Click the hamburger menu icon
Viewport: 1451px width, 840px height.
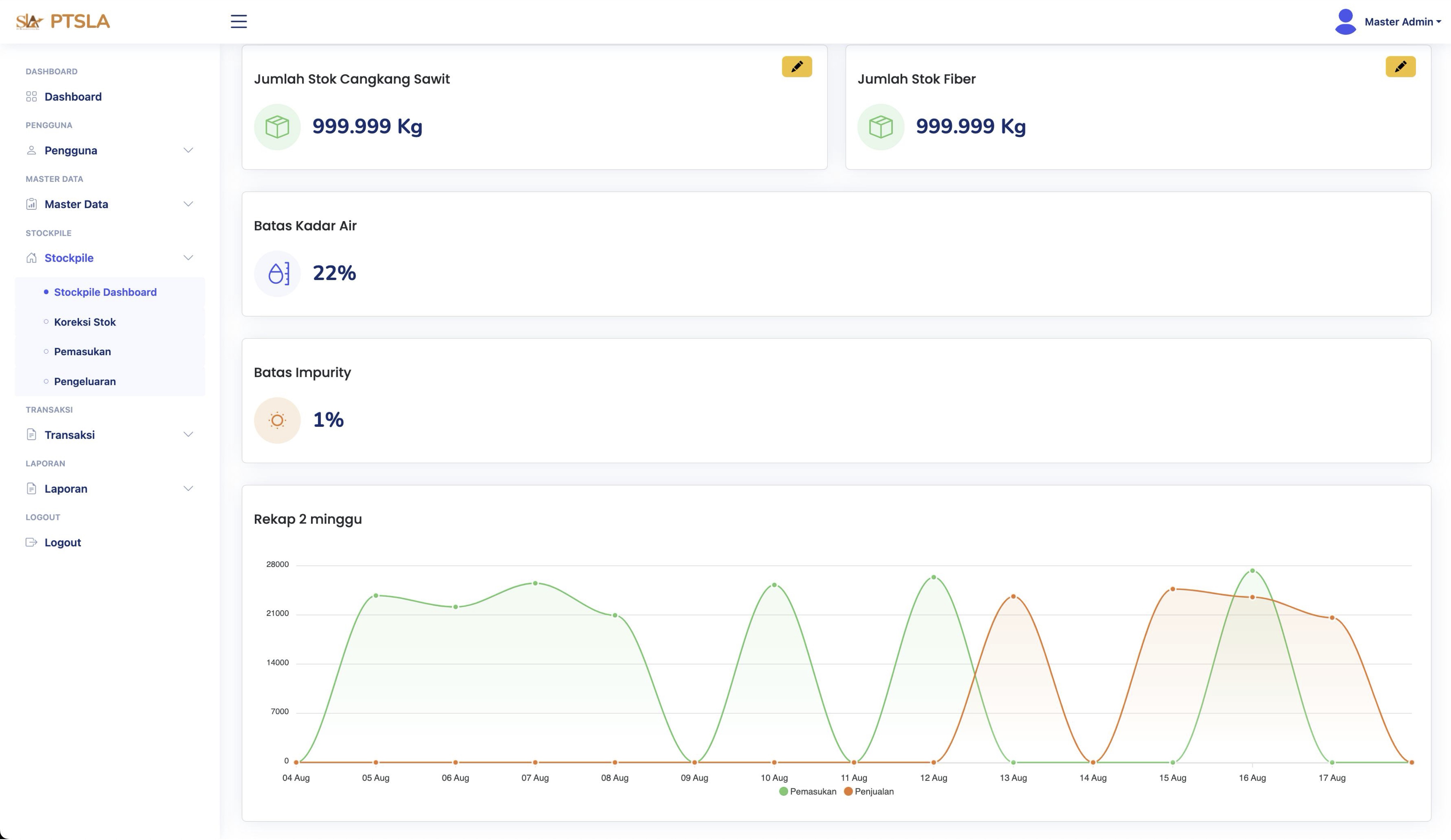tap(238, 21)
